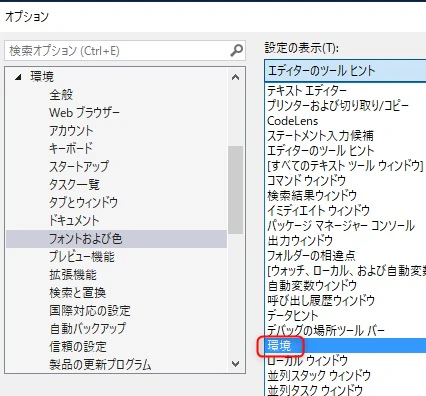The height and width of the screenshot is (396, 426).
Task: Choose テキスト エディター from dropdown list
Action: (x=346, y=90)
